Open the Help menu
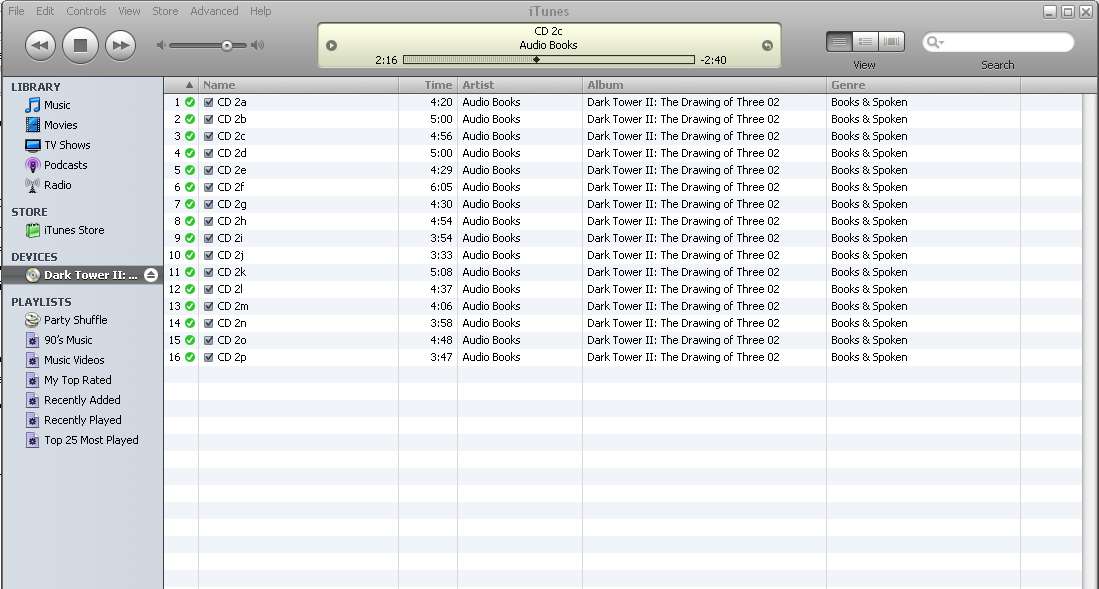The image size is (1099, 589). [x=260, y=11]
